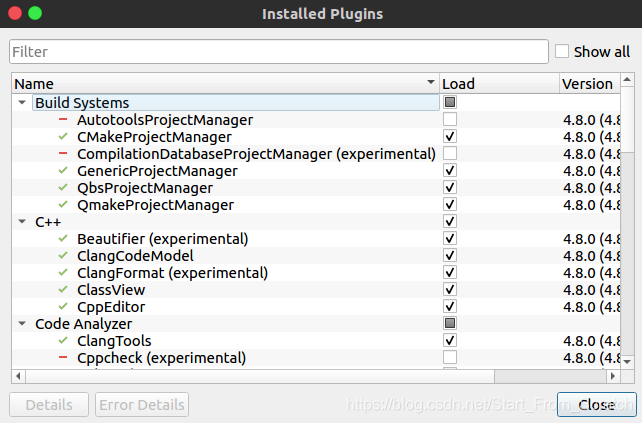Enable the Cppcheck load checkbox
This screenshot has width=642, height=423.
(450, 357)
